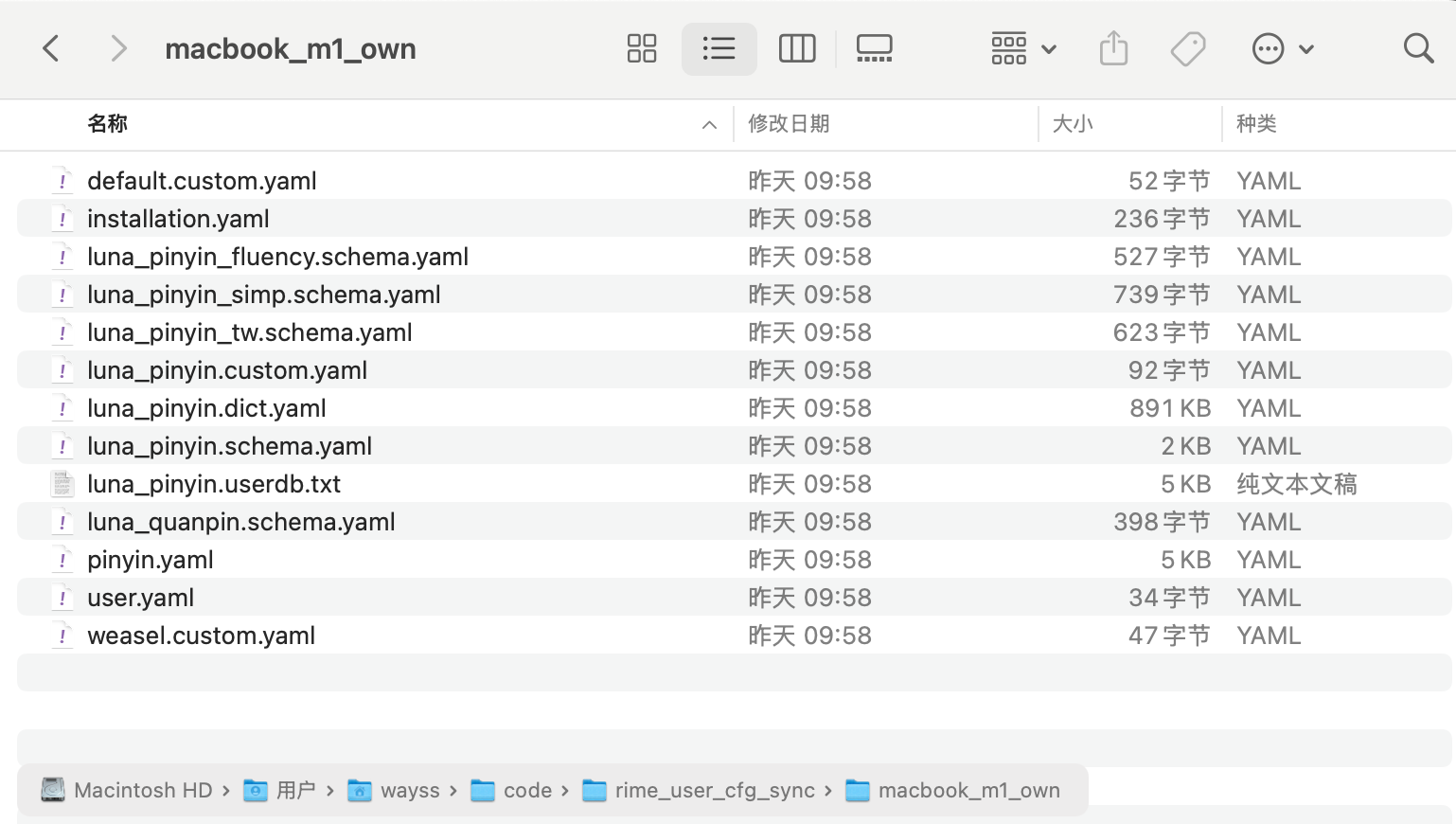This screenshot has width=1456, height=824.
Task: Go forward with the chevron arrow
Action: pos(118,48)
